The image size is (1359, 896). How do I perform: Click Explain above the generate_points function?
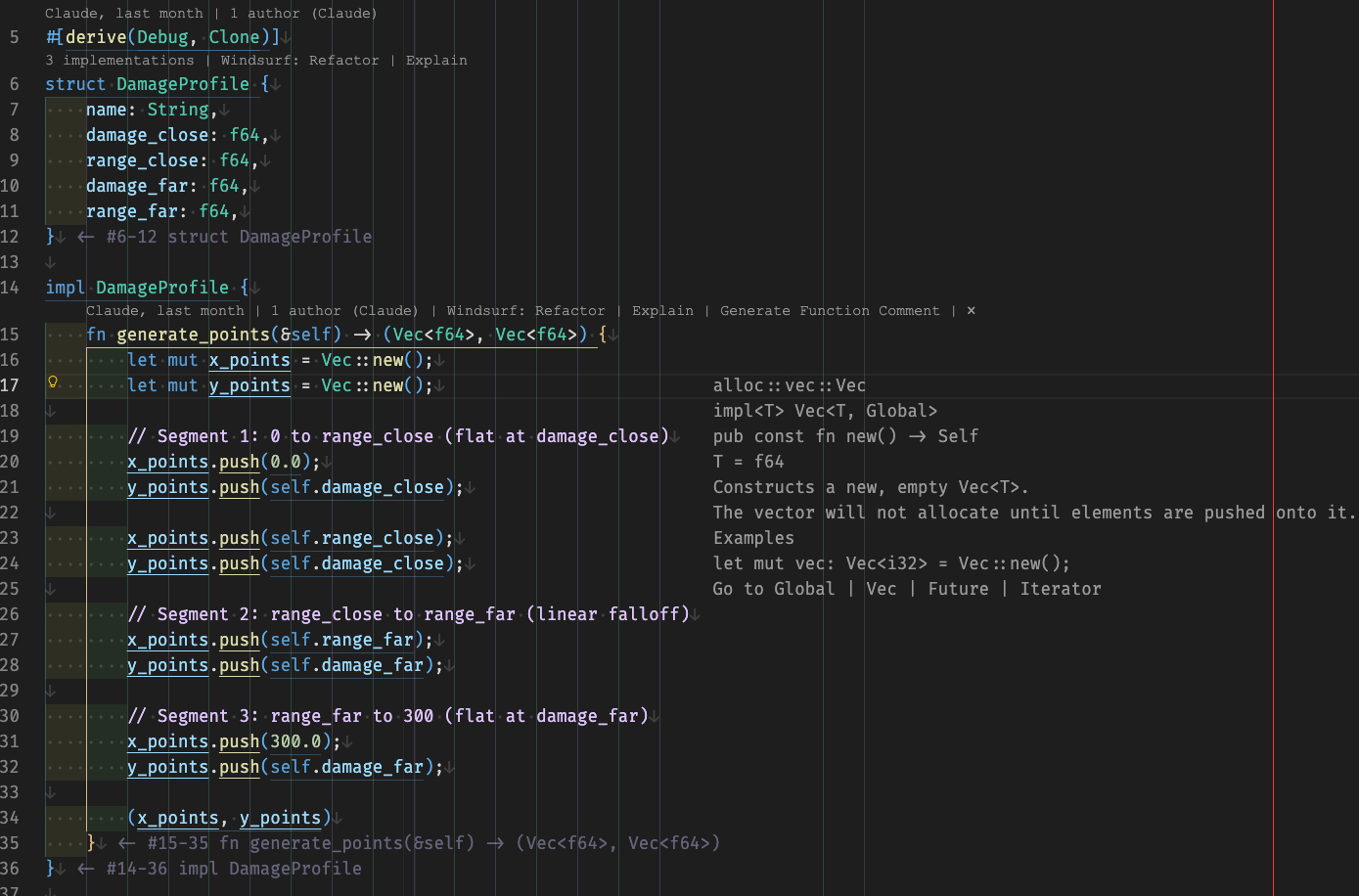pyautogui.click(x=662, y=311)
